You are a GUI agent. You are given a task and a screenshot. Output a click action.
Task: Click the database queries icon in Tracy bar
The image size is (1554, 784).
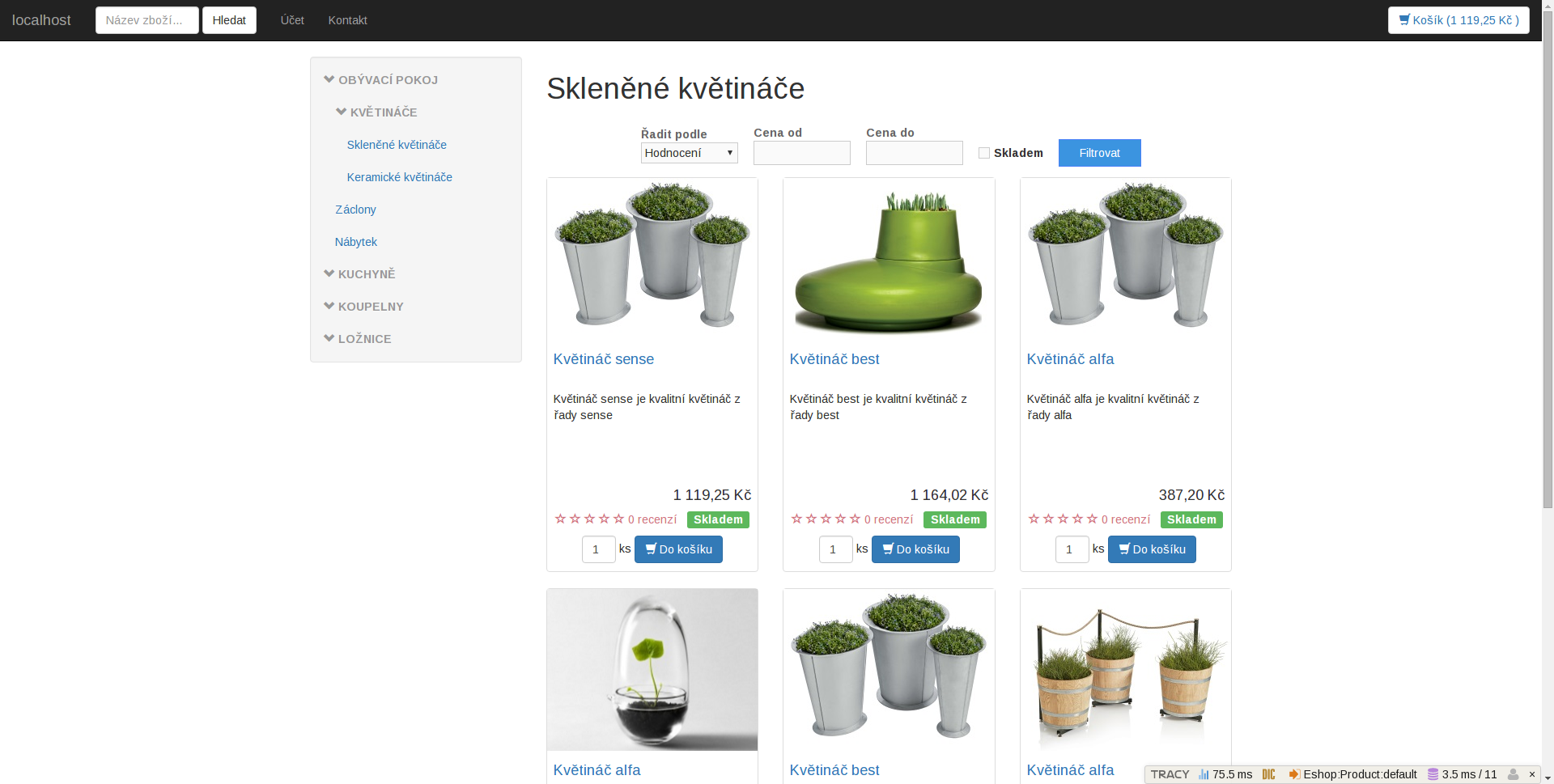point(1431,774)
